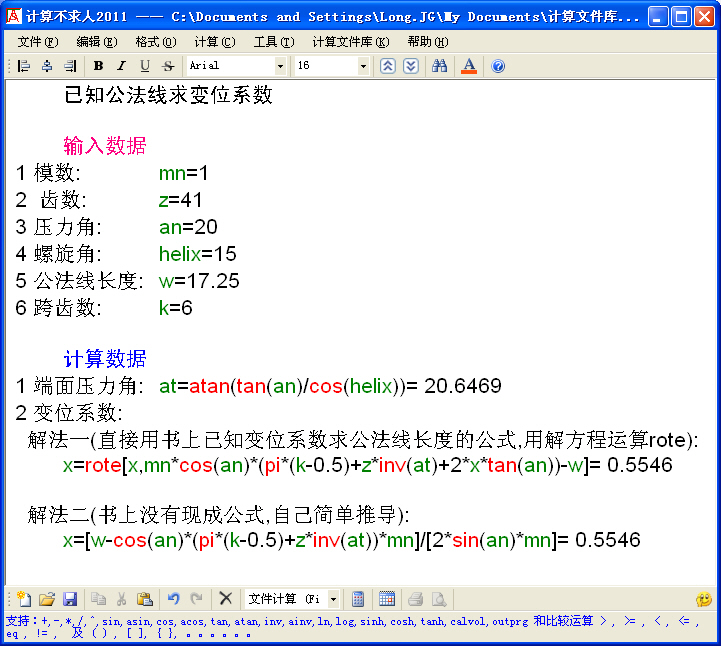Open help with the blue question icon
Screen dimensions: 721x646
click(498, 66)
